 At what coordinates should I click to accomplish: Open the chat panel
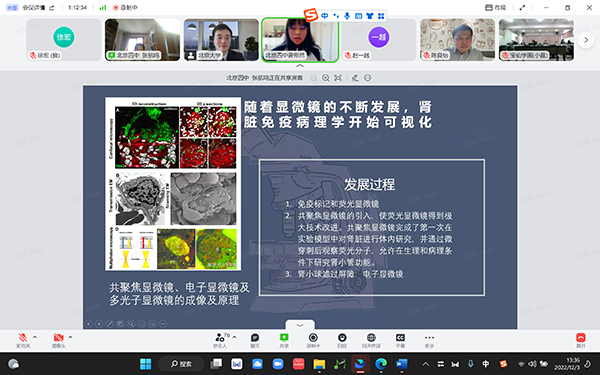point(255,340)
